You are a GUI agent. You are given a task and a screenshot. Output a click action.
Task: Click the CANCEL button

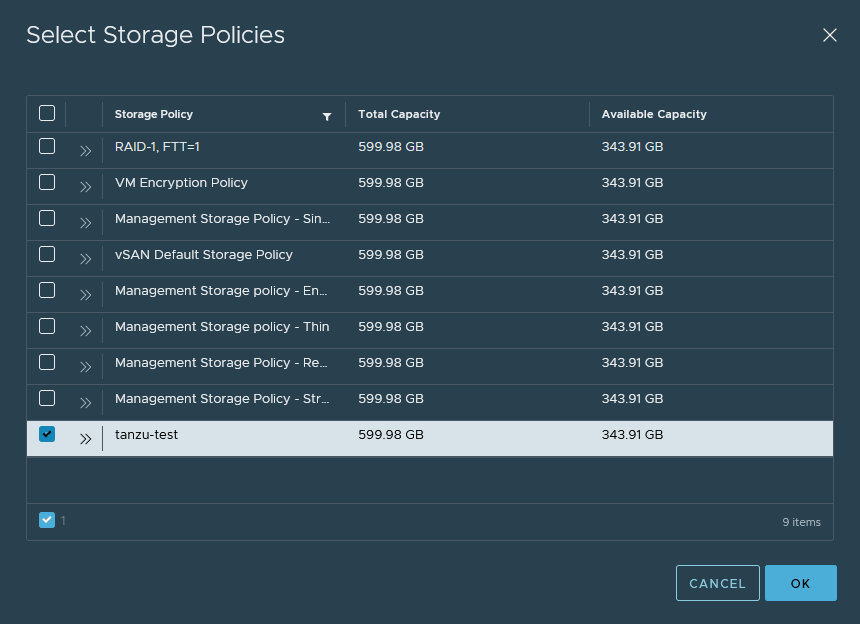click(x=717, y=583)
